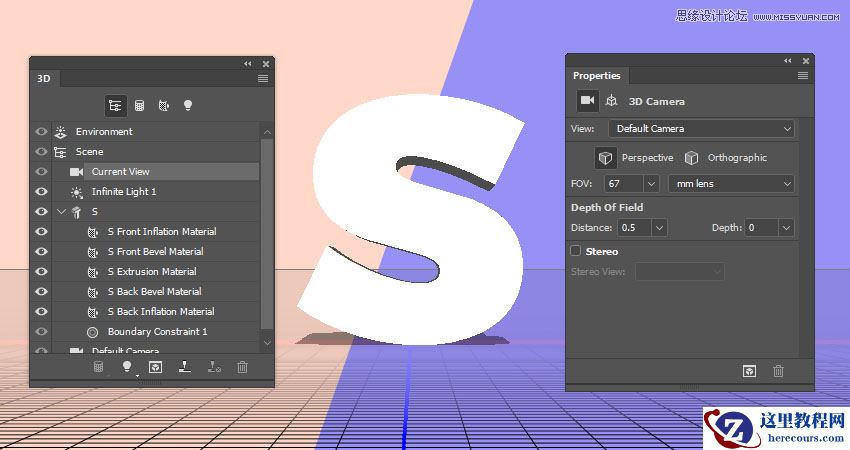The image size is (850, 450).
Task: Open the View Default Camera dropdown
Action: pos(701,129)
